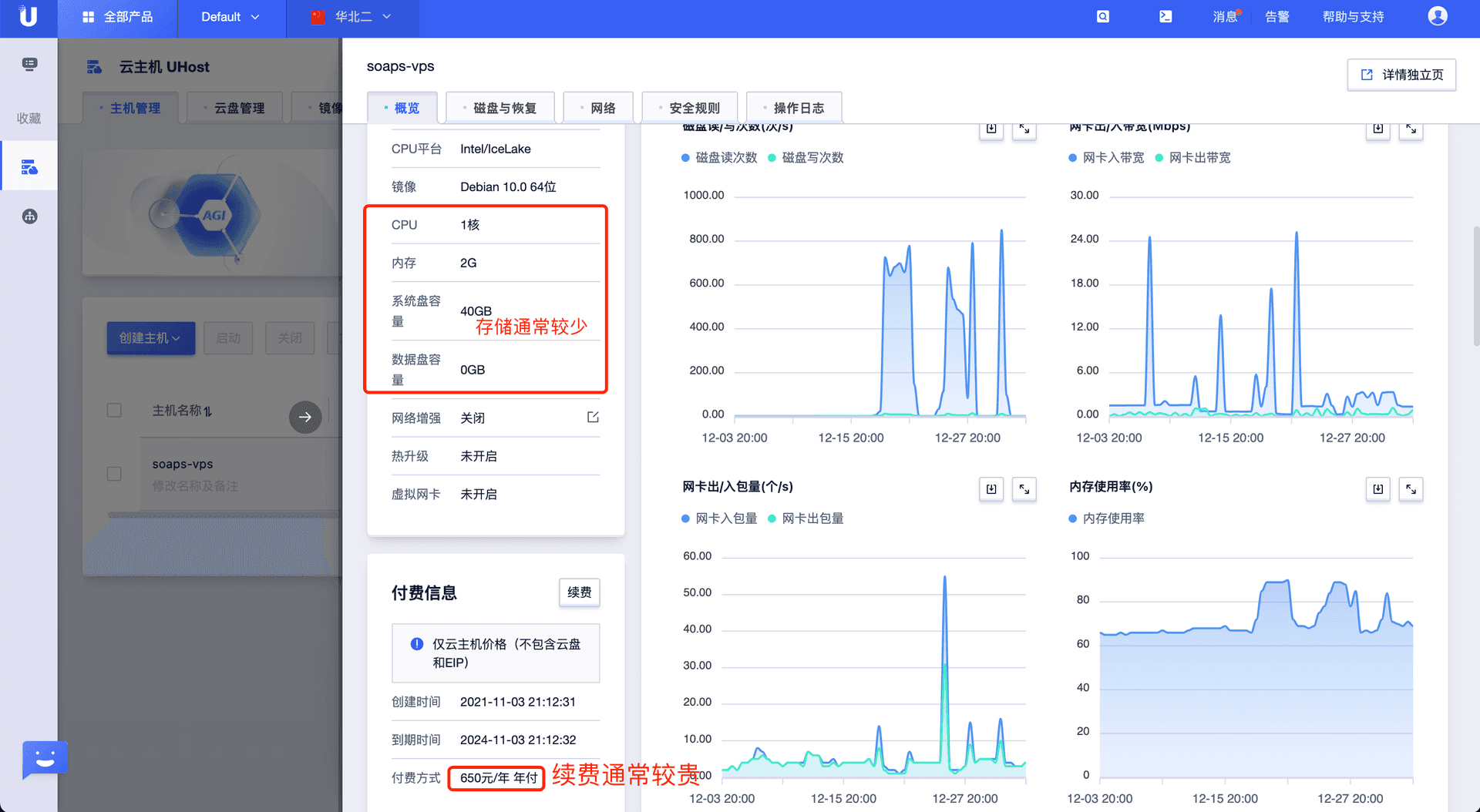Open the search icon in top bar
1480x812 pixels.
click(x=1103, y=16)
